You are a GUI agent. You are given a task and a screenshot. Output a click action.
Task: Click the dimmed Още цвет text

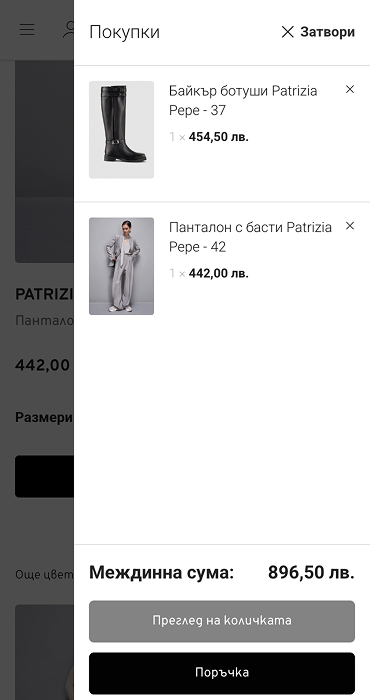(x=44, y=574)
